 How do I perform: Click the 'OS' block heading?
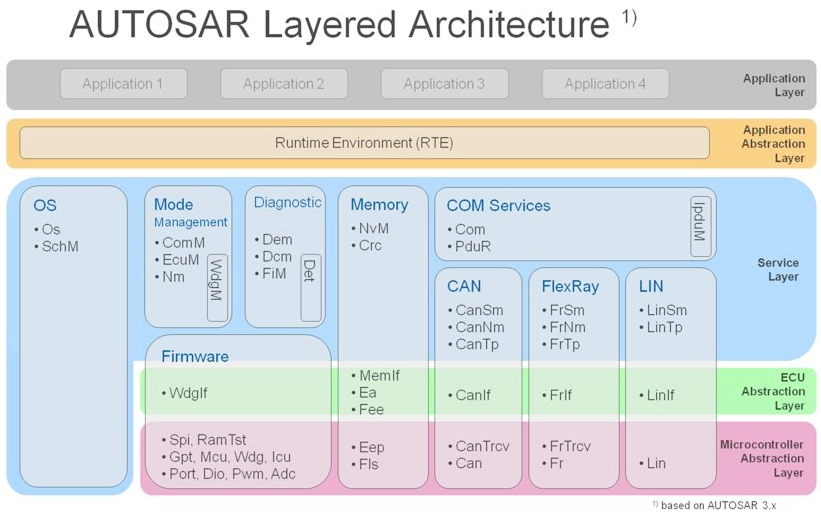click(x=45, y=205)
